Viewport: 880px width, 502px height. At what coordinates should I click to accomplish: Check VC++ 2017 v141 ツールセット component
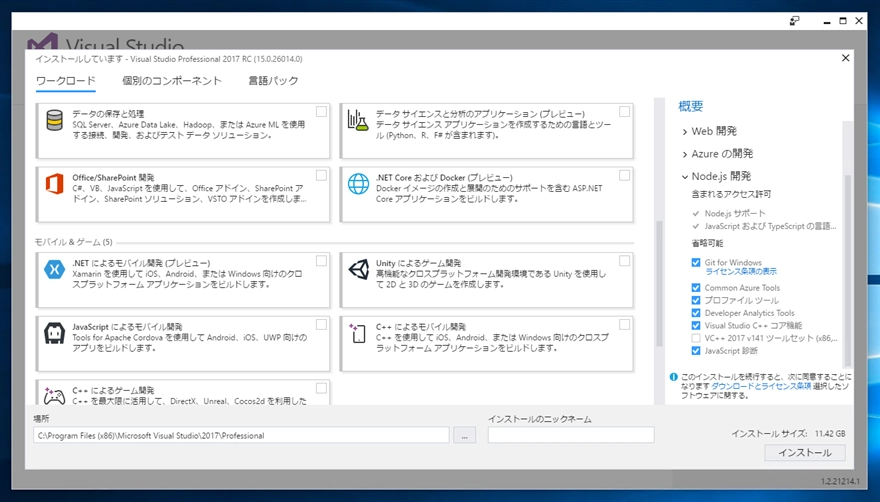click(x=696, y=338)
